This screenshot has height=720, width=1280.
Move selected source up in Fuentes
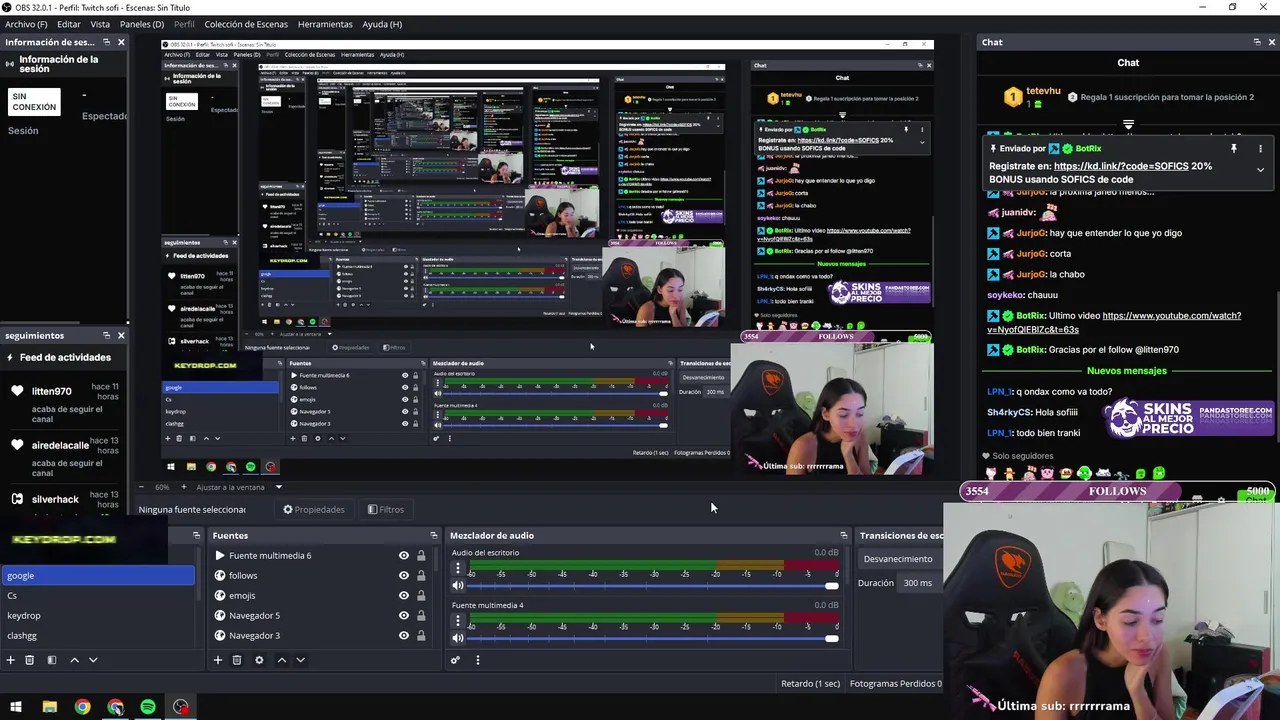(281, 660)
